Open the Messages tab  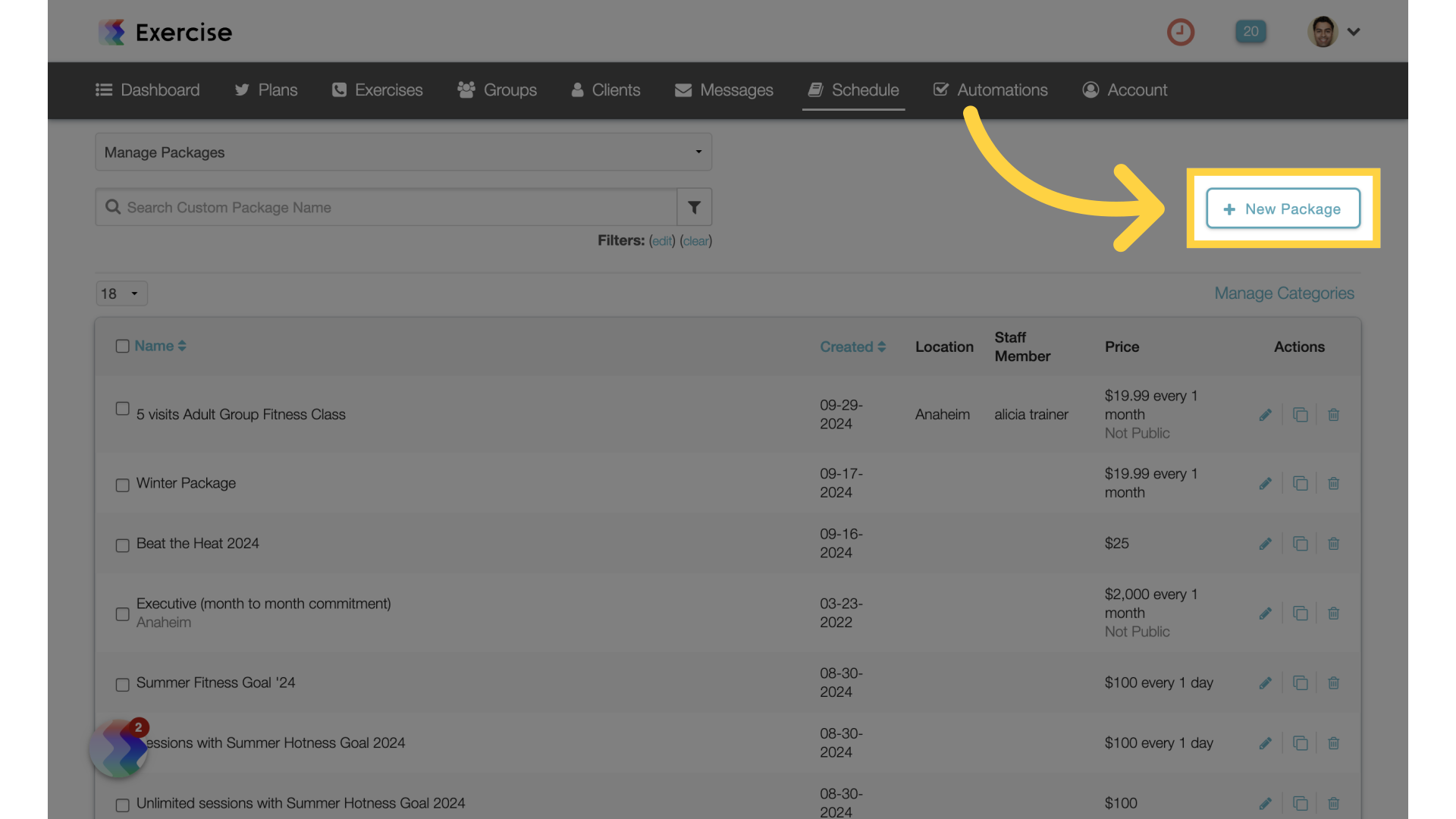(724, 89)
